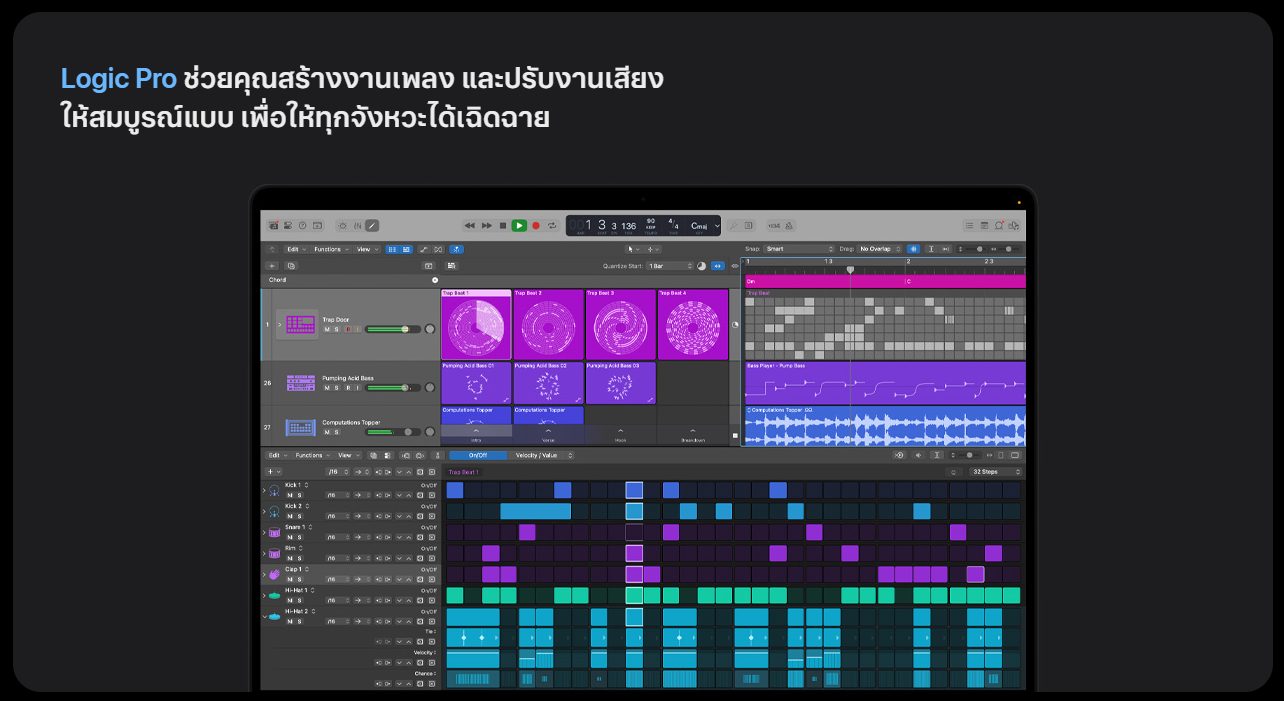Open the Mixer icon in control bar
This screenshot has width=1284, height=701.
(x=358, y=225)
